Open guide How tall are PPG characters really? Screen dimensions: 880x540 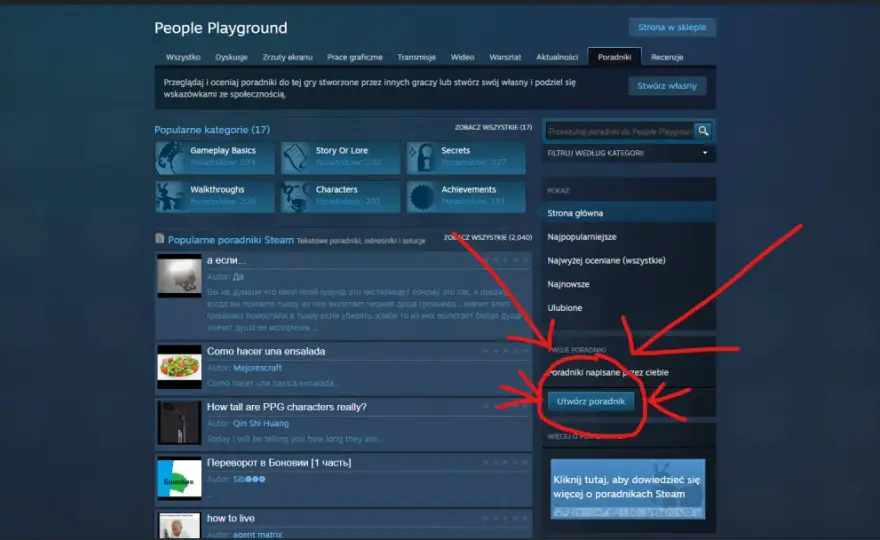(x=286, y=407)
